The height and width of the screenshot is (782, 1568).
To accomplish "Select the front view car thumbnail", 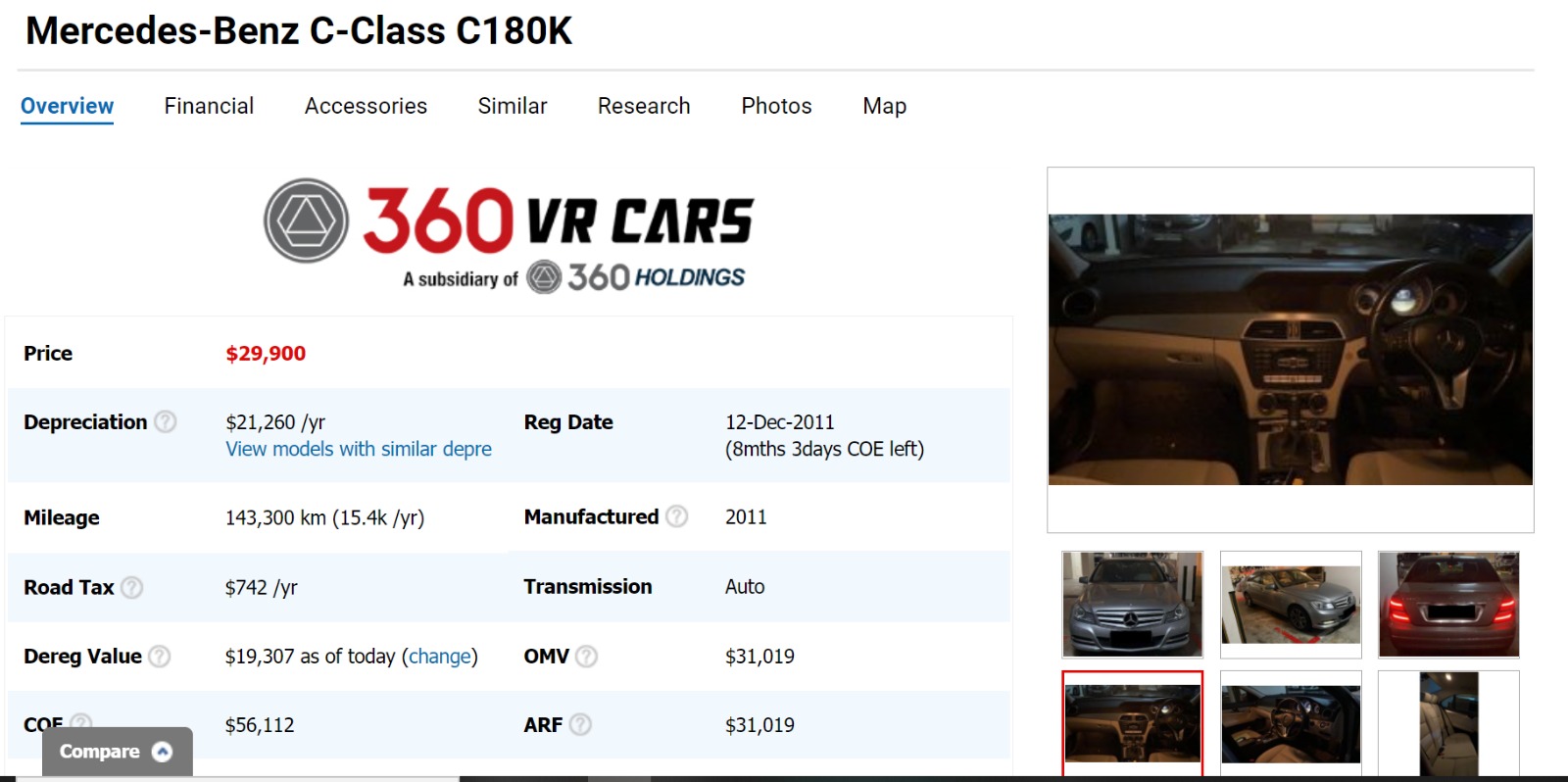I will 1132,604.
